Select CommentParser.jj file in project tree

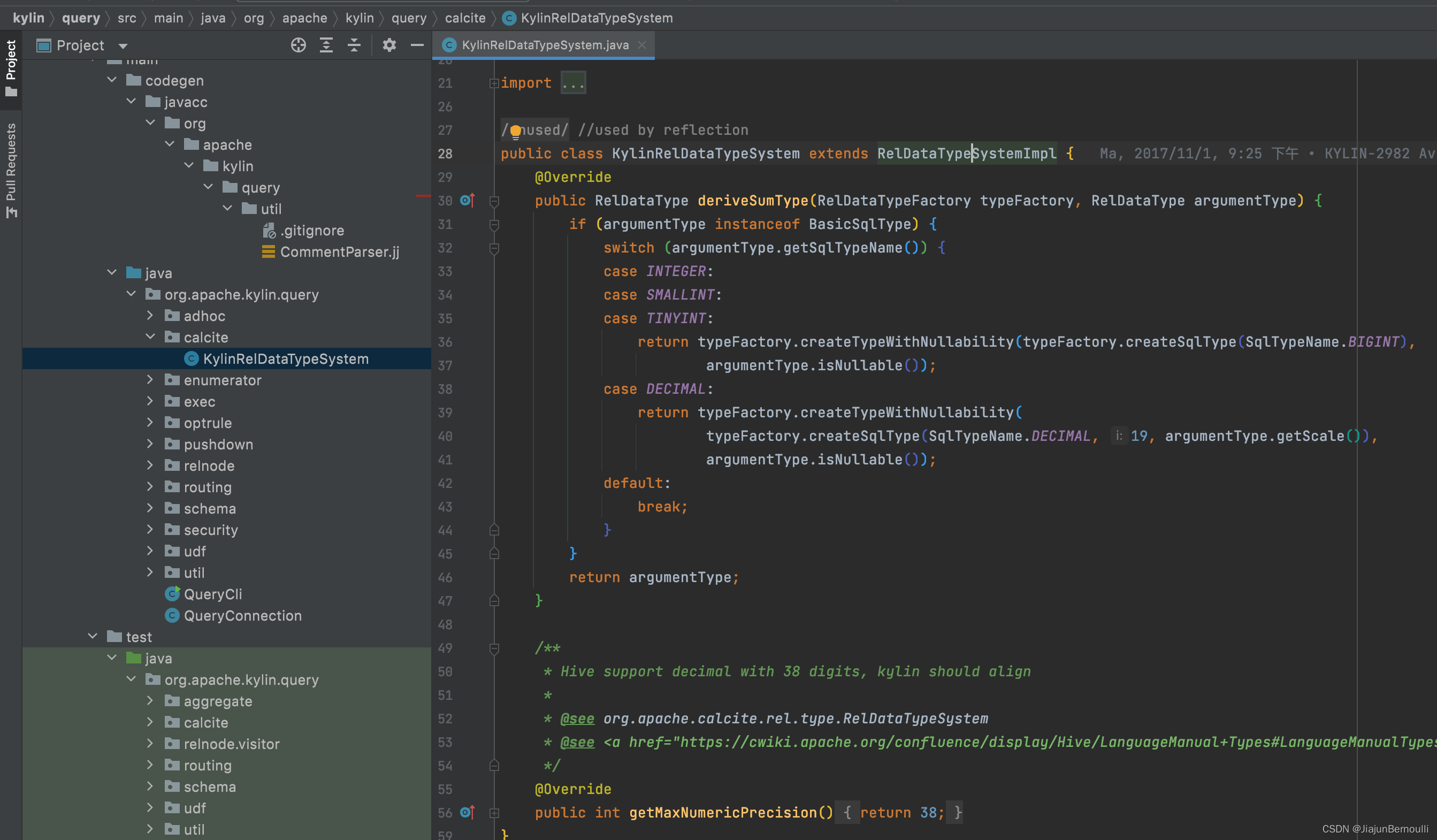pos(339,251)
